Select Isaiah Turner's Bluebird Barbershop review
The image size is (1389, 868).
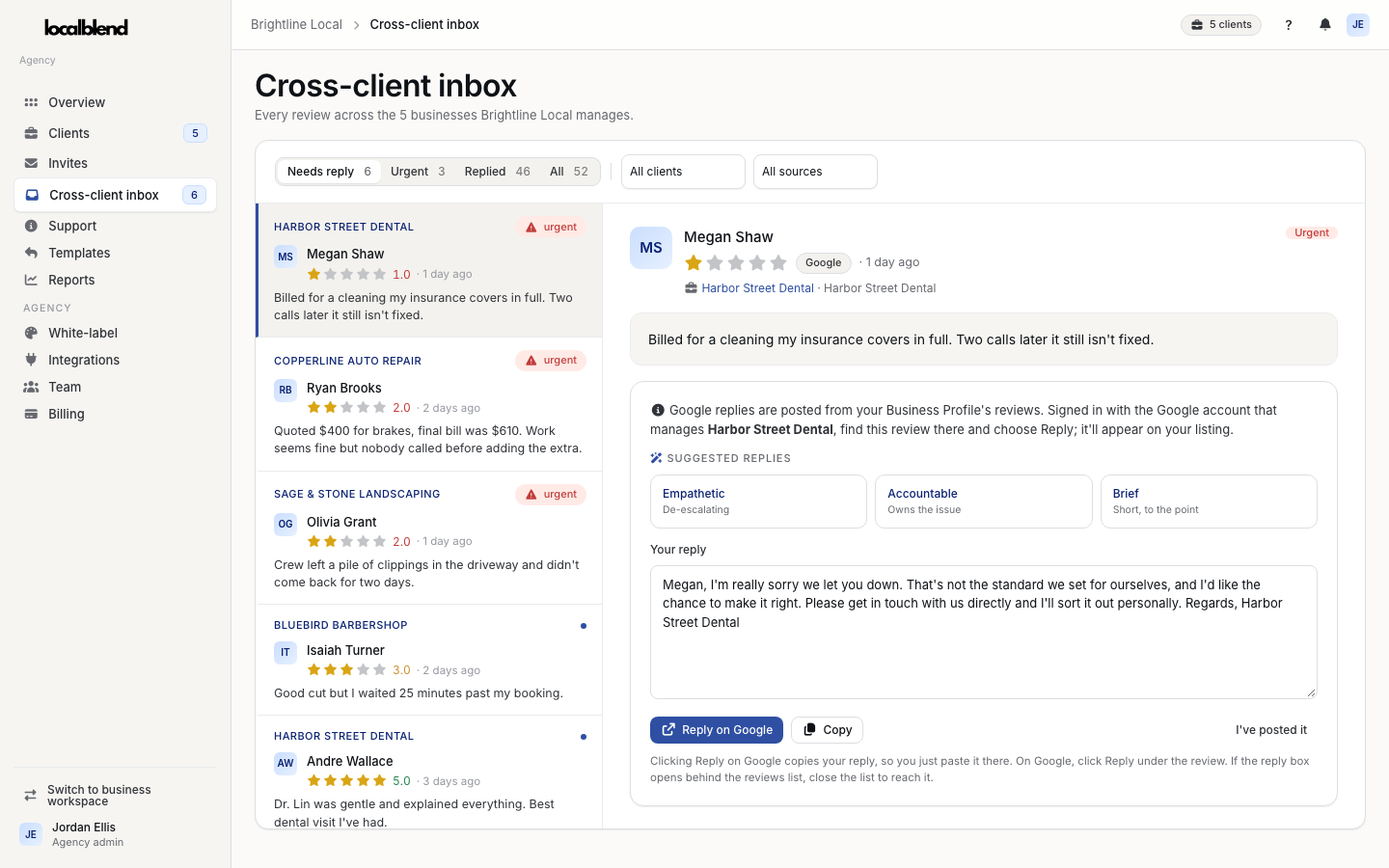(429, 661)
